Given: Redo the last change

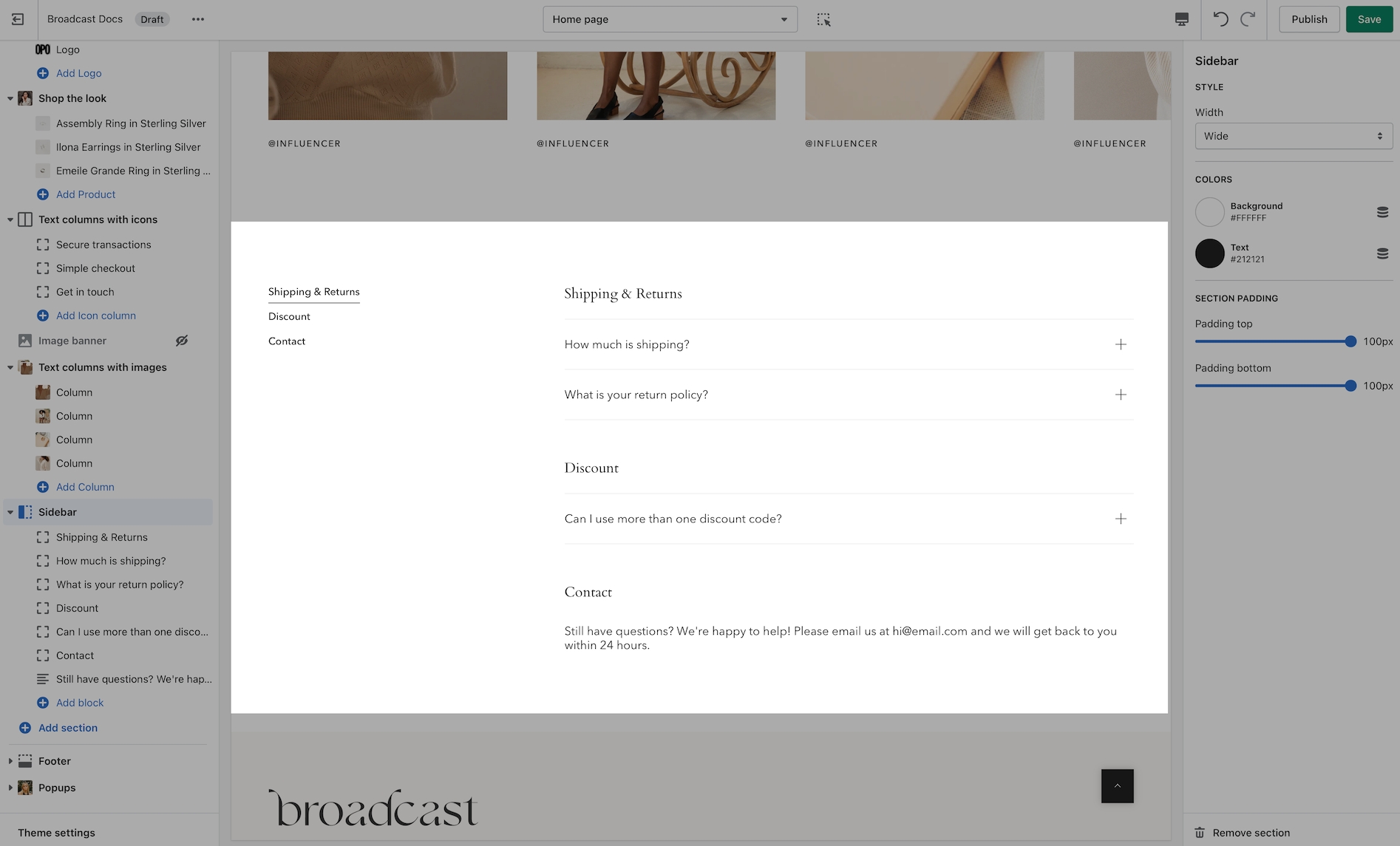Looking at the screenshot, I should [x=1248, y=19].
